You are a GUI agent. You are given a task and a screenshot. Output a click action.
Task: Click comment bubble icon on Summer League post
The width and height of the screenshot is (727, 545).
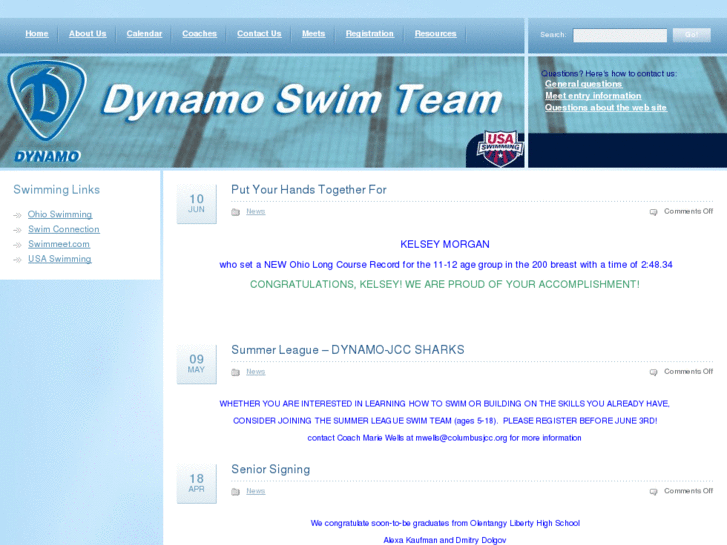(x=653, y=372)
